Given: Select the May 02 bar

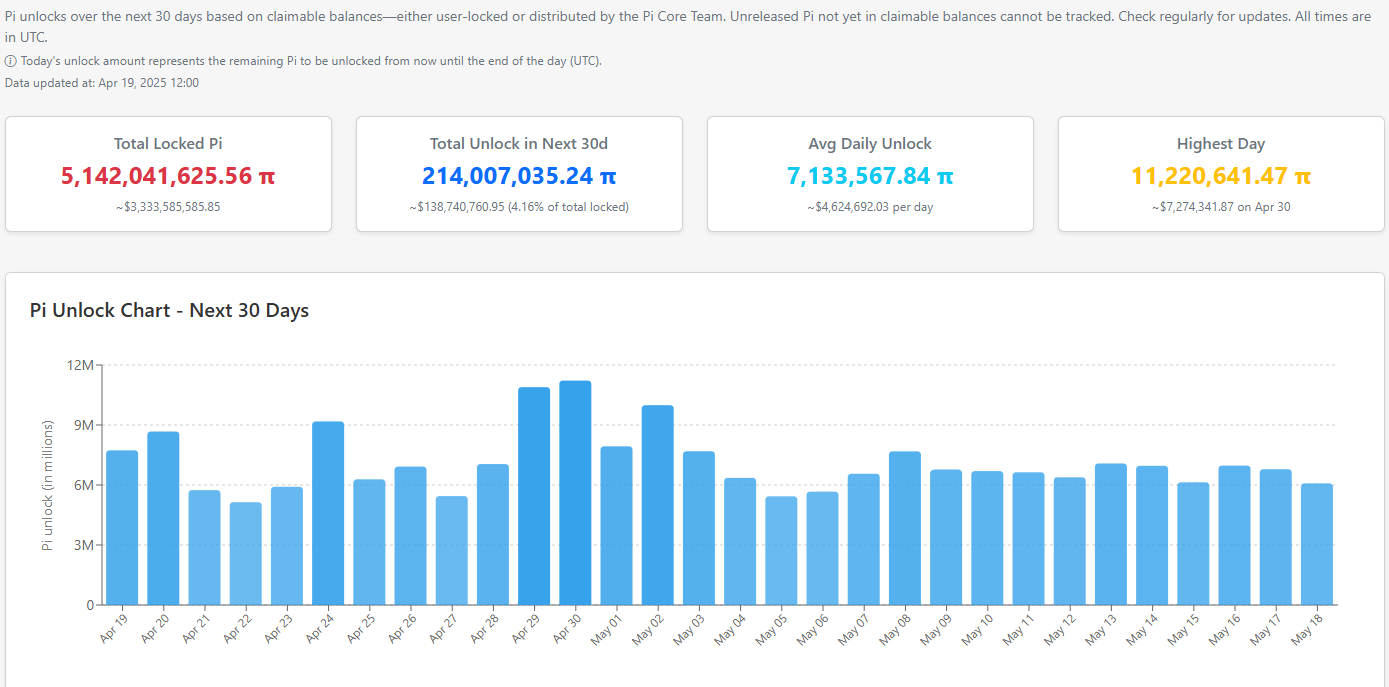Looking at the screenshot, I should 658,505.
